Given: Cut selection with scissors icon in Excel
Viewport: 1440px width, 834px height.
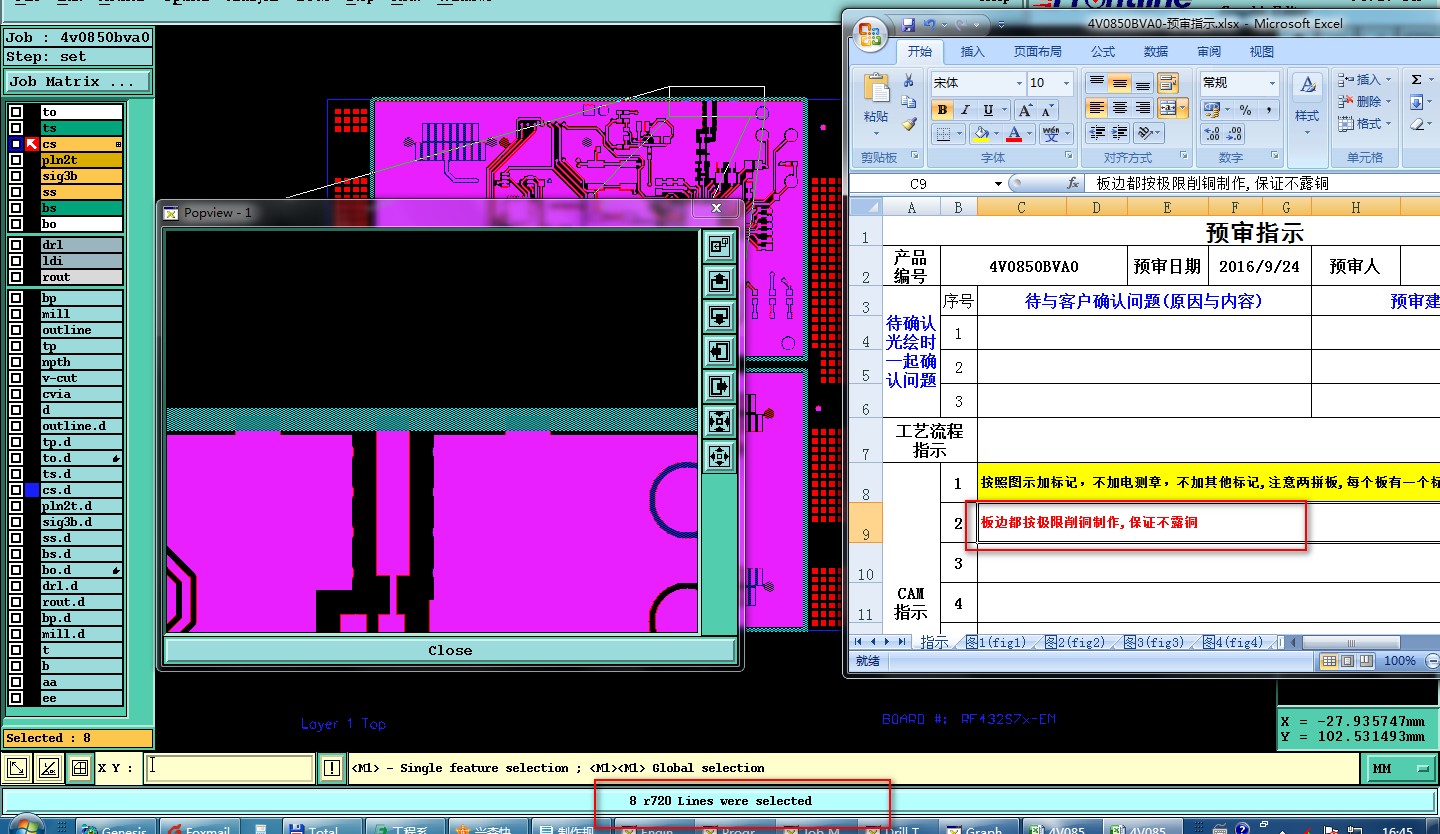Looking at the screenshot, I should click(x=909, y=80).
